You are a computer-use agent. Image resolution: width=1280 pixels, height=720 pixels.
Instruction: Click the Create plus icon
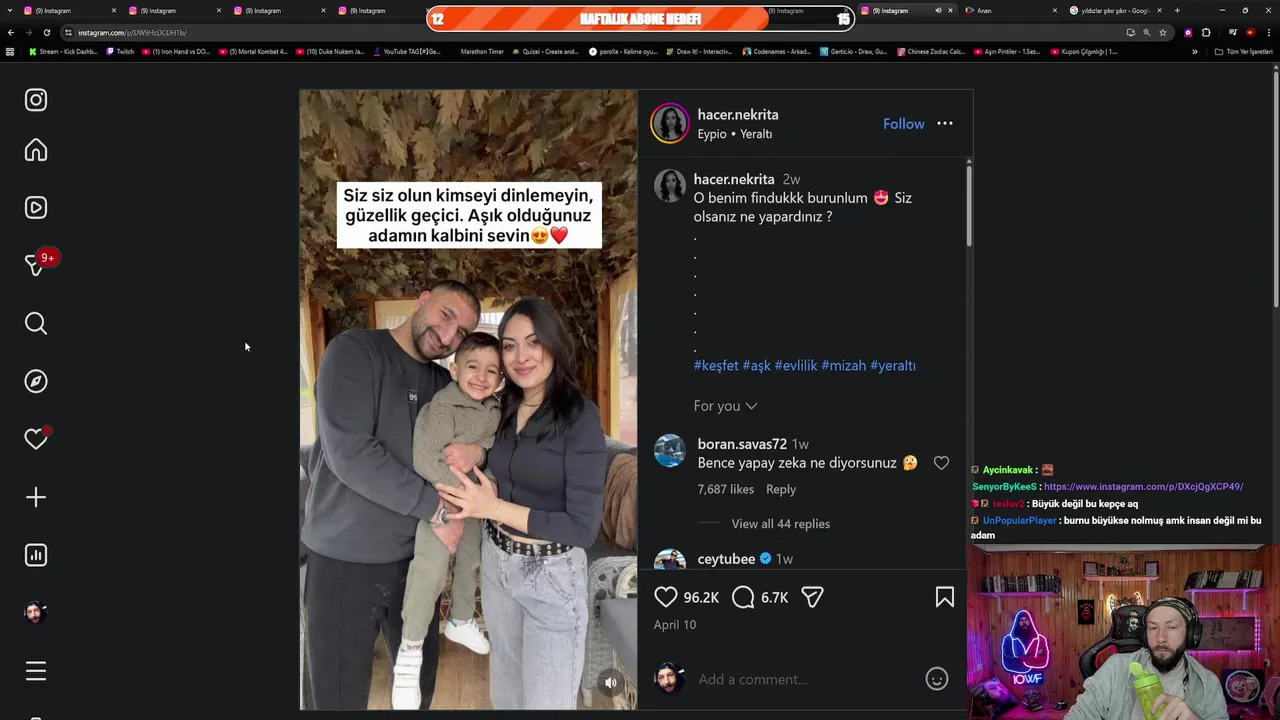[36, 497]
